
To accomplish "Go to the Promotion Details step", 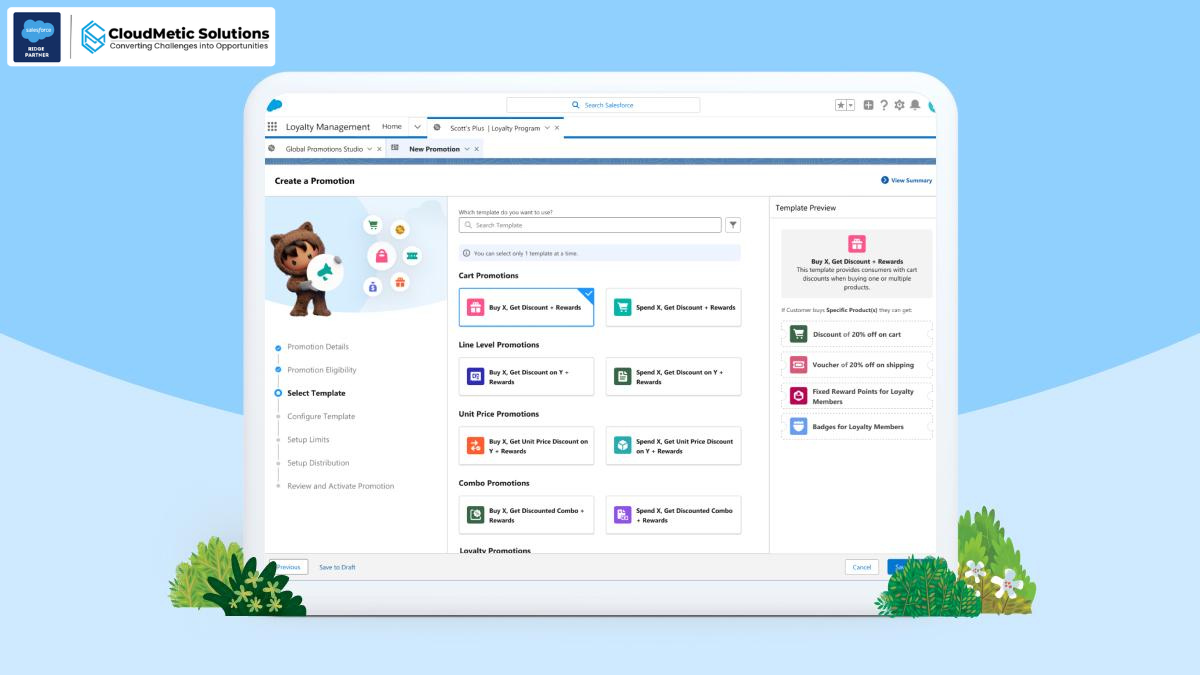I will click(318, 347).
